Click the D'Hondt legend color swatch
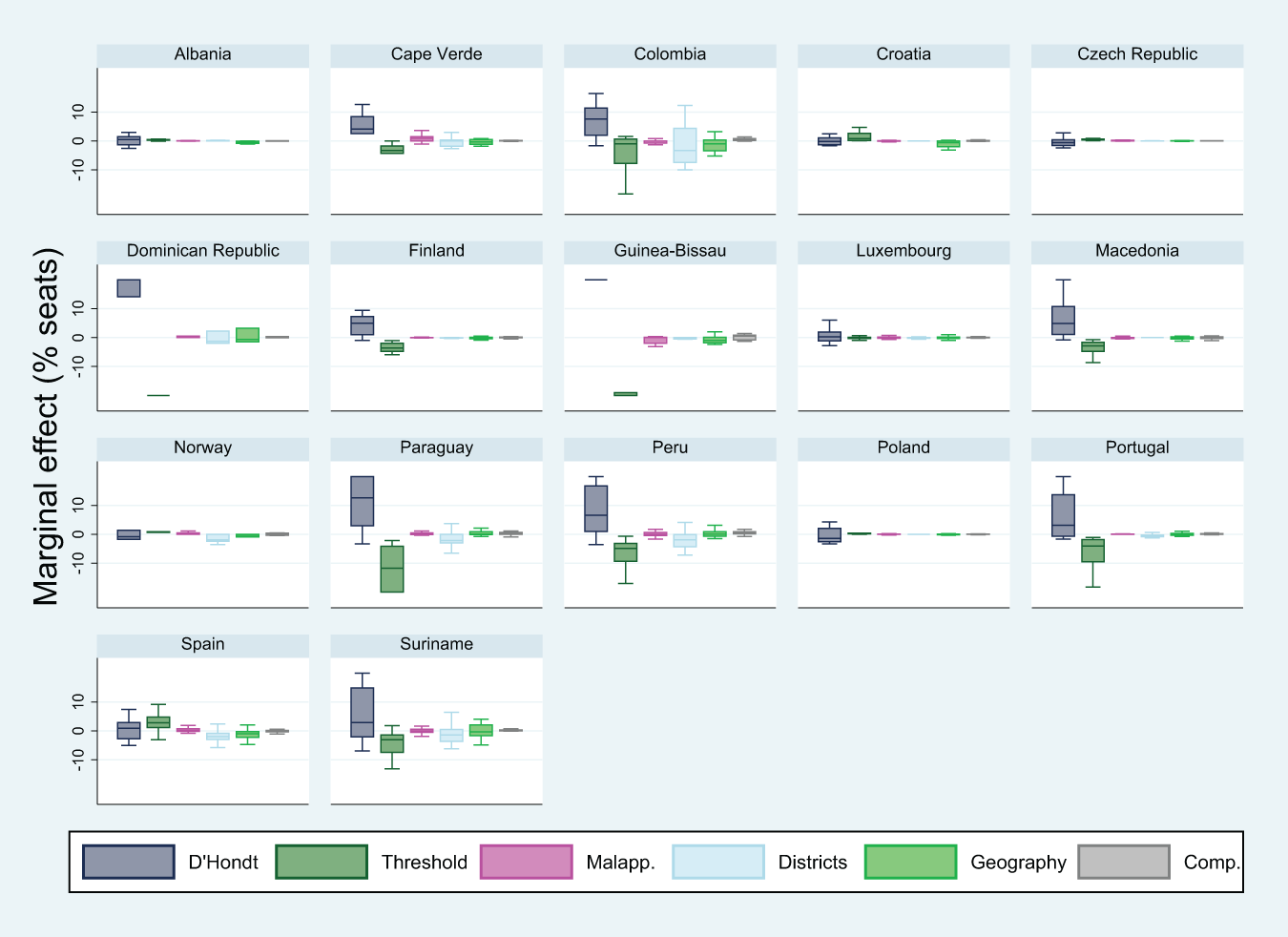The width and height of the screenshot is (1288, 937). (129, 862)
